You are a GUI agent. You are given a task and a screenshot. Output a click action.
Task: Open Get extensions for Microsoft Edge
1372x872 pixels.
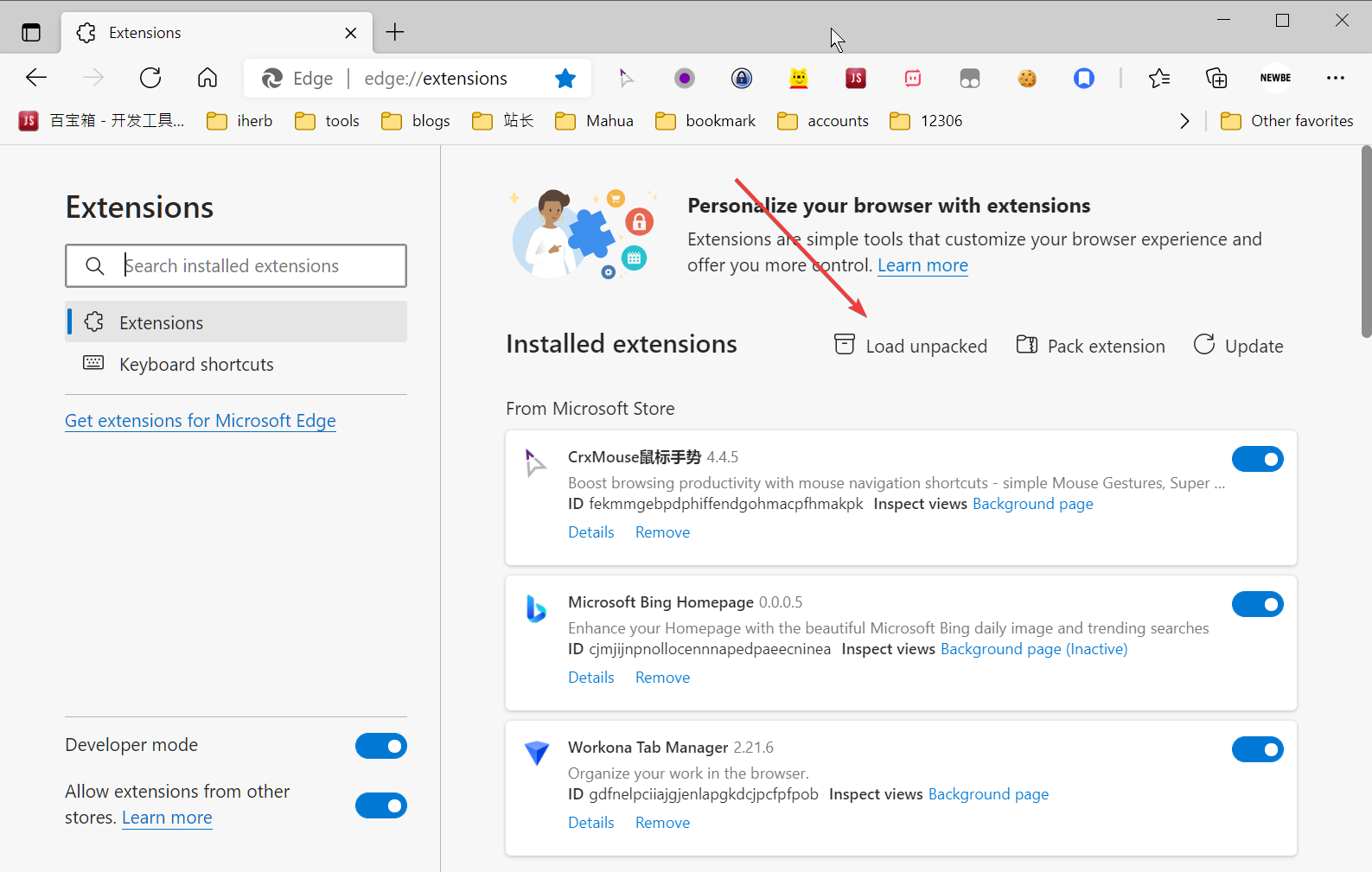201,421
